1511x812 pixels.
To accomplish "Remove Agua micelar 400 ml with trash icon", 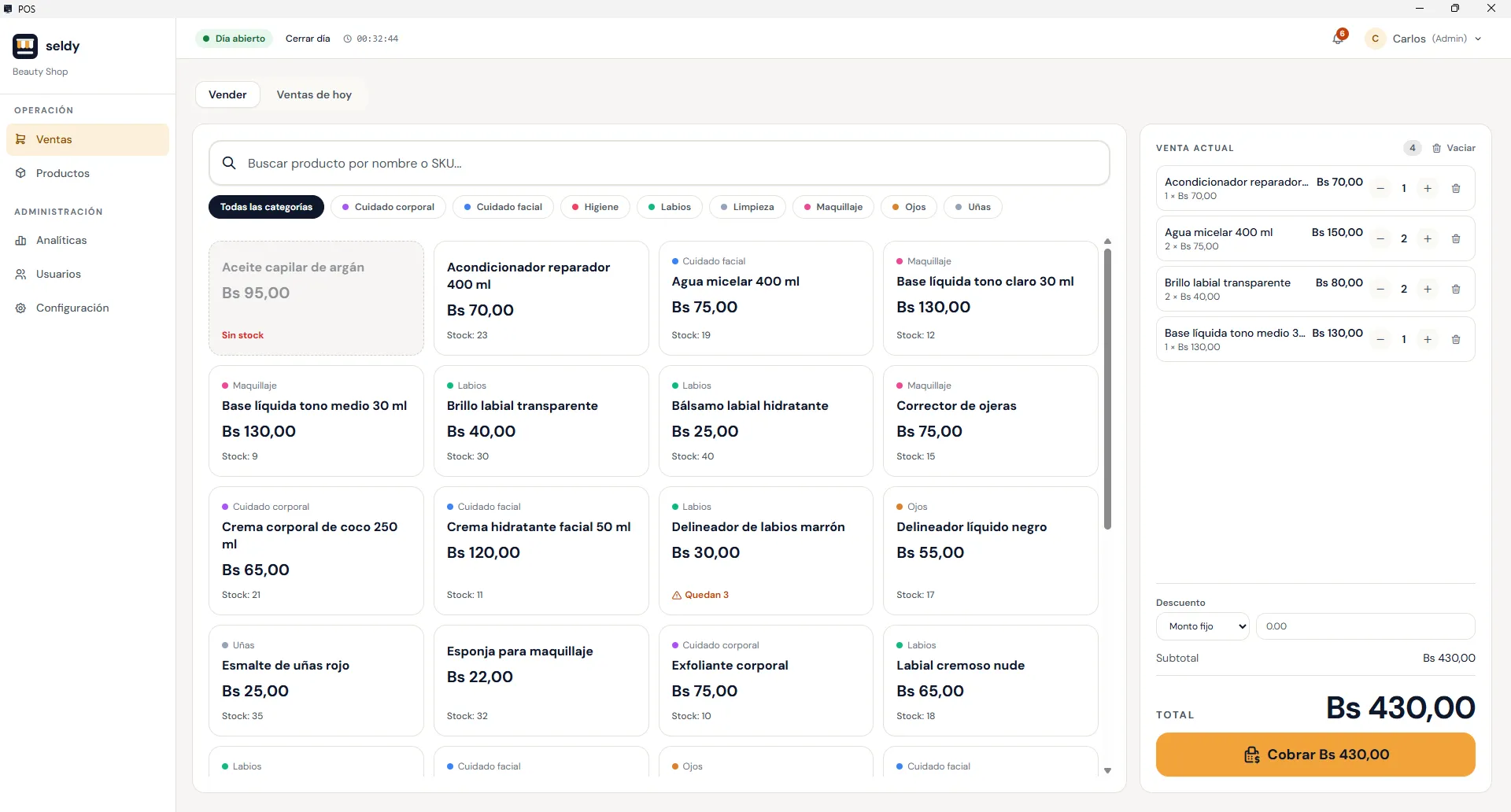I will [1456, 239].
